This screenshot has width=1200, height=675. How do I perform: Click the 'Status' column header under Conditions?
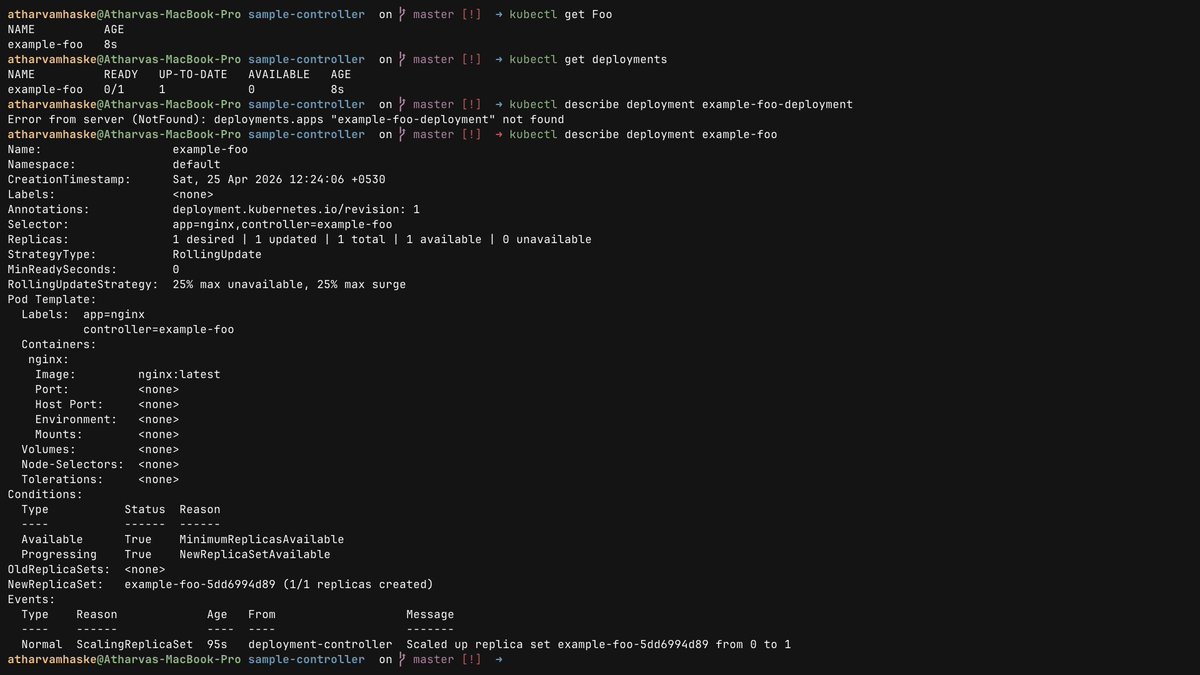145,510
